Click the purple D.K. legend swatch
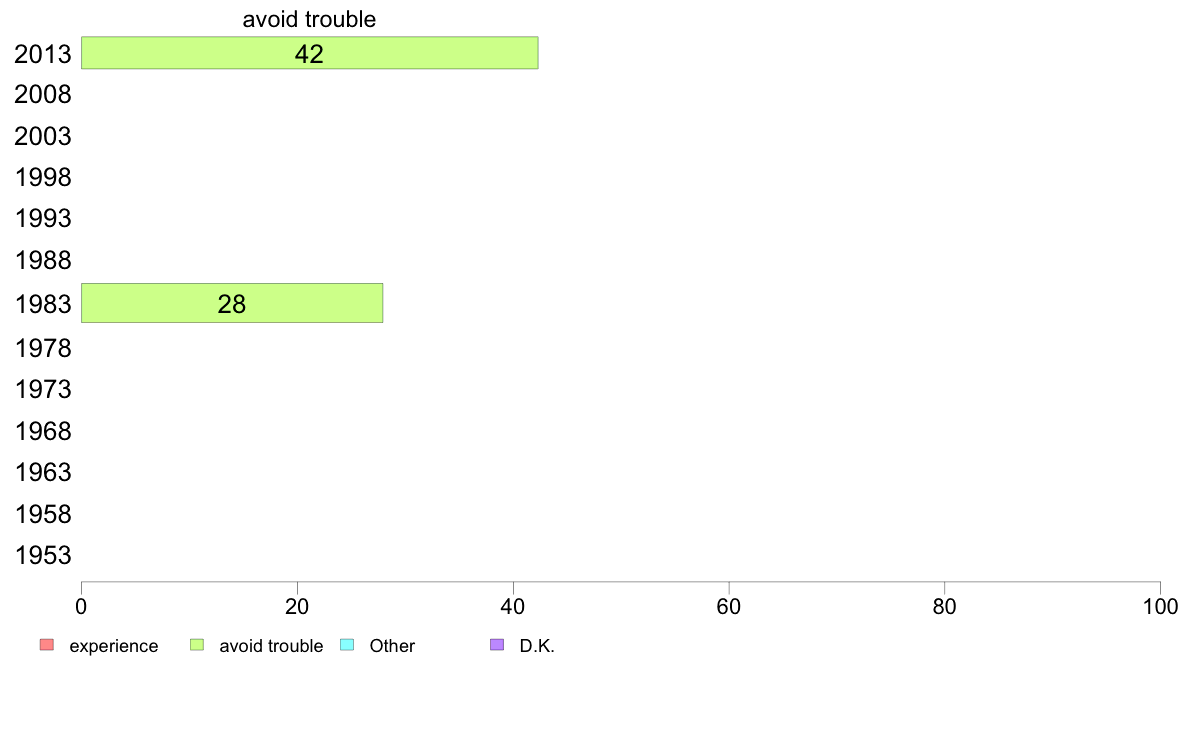1188x736 pixels. click(497, 645)
